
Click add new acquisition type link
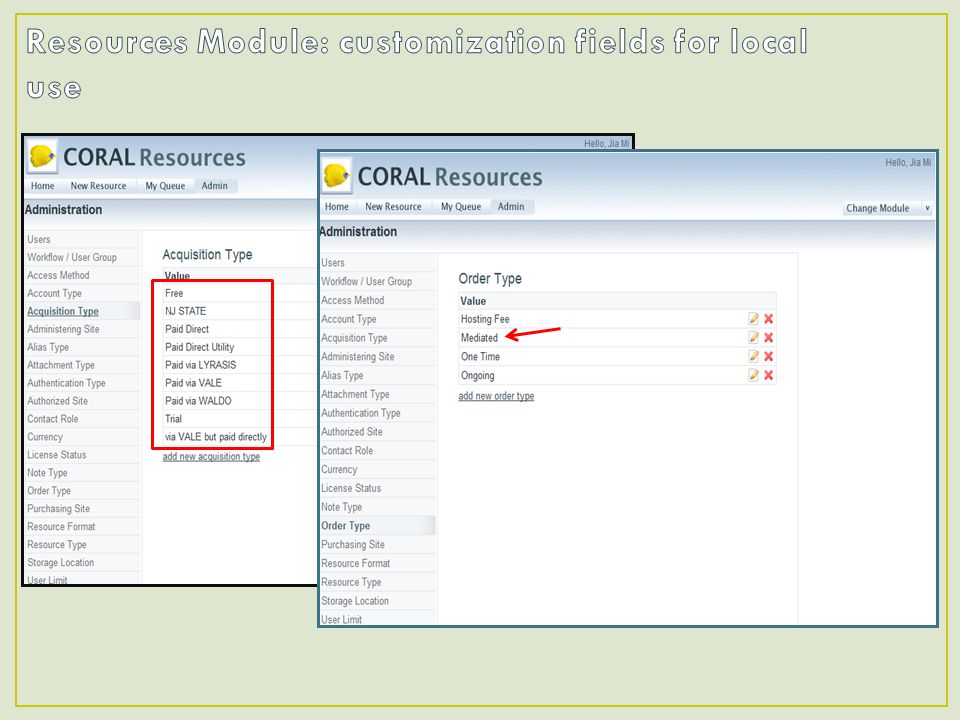[211, 457]
